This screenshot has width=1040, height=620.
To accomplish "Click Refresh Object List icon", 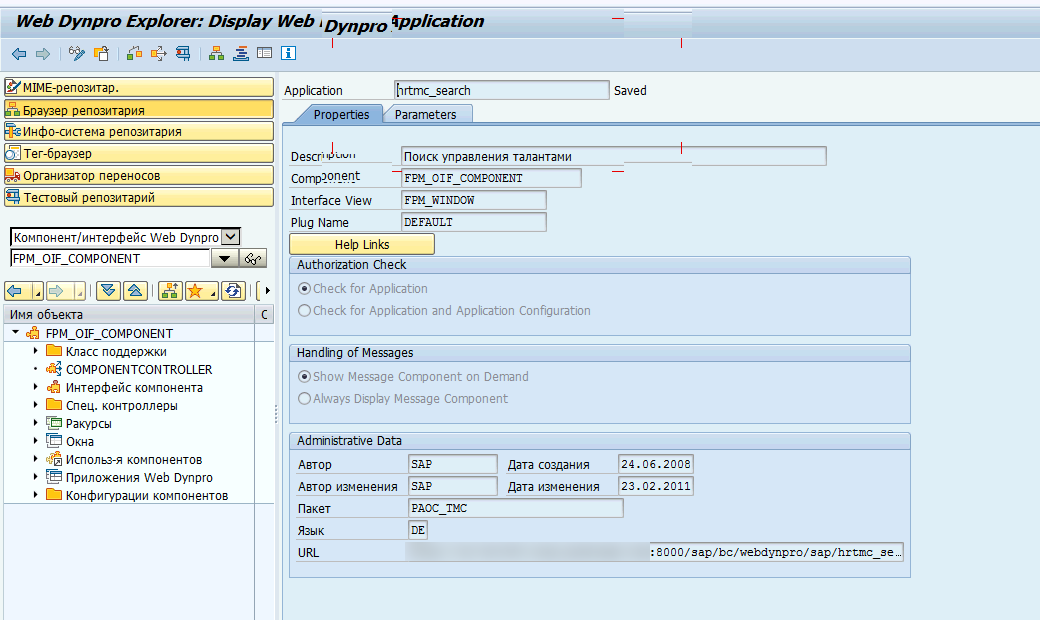I will [233, 290].
